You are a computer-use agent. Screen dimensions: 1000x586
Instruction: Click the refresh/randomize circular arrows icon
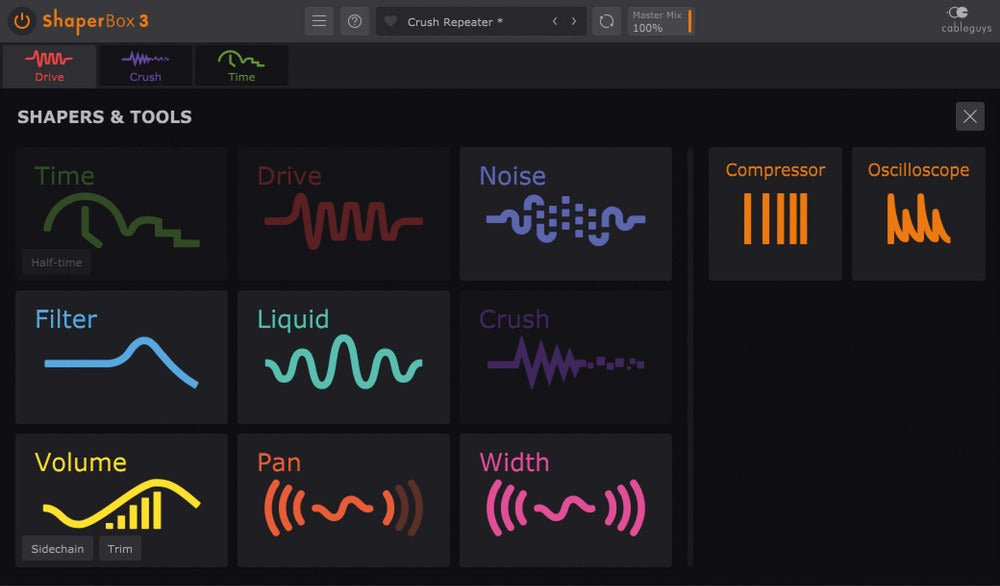pyautogui.click(x=605, y=21)
